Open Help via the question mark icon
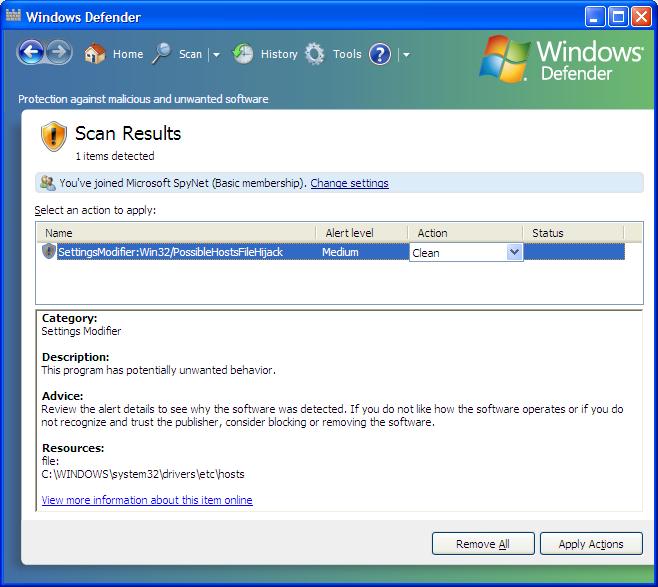The height and width of the screenshot is (587, 658). pos(380,54)
